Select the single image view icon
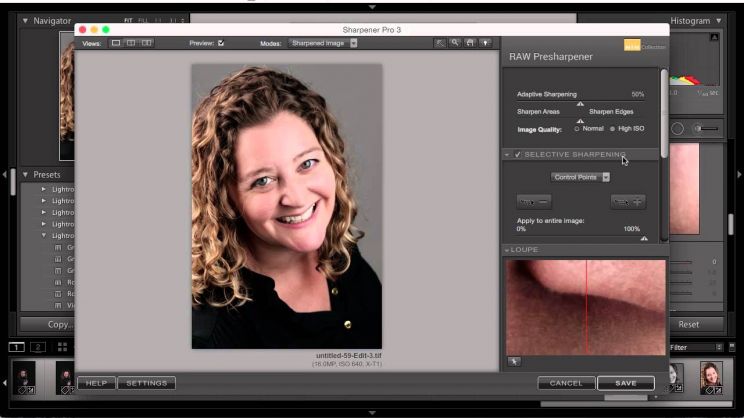 pyautogui.click(x=116, y=43)
